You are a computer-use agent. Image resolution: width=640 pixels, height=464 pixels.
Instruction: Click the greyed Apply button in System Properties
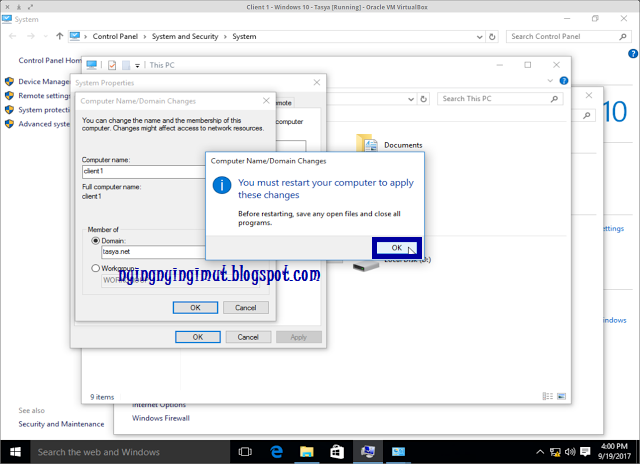point(298,337)
